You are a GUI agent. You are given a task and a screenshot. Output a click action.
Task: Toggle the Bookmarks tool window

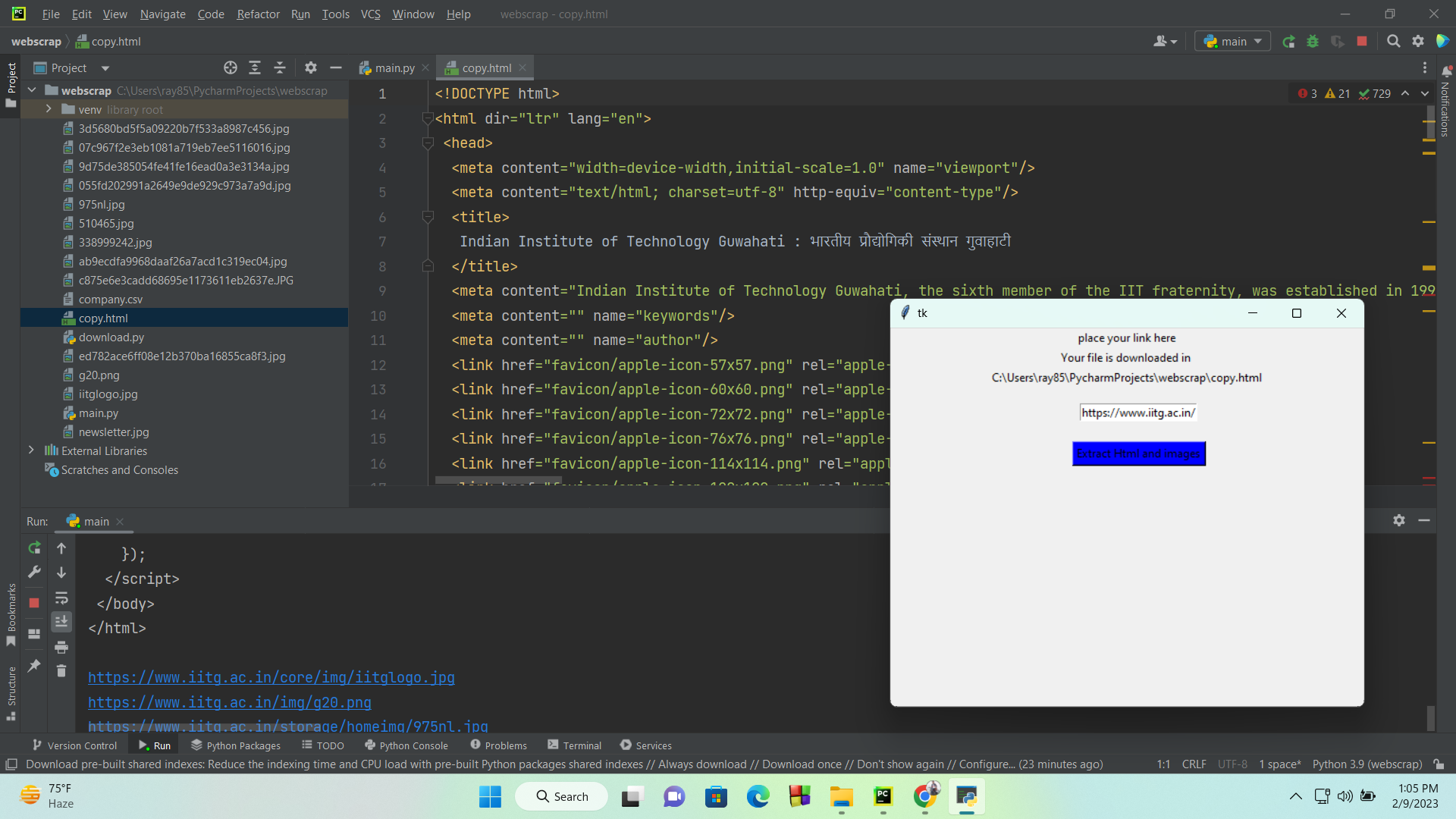point(11,614)
